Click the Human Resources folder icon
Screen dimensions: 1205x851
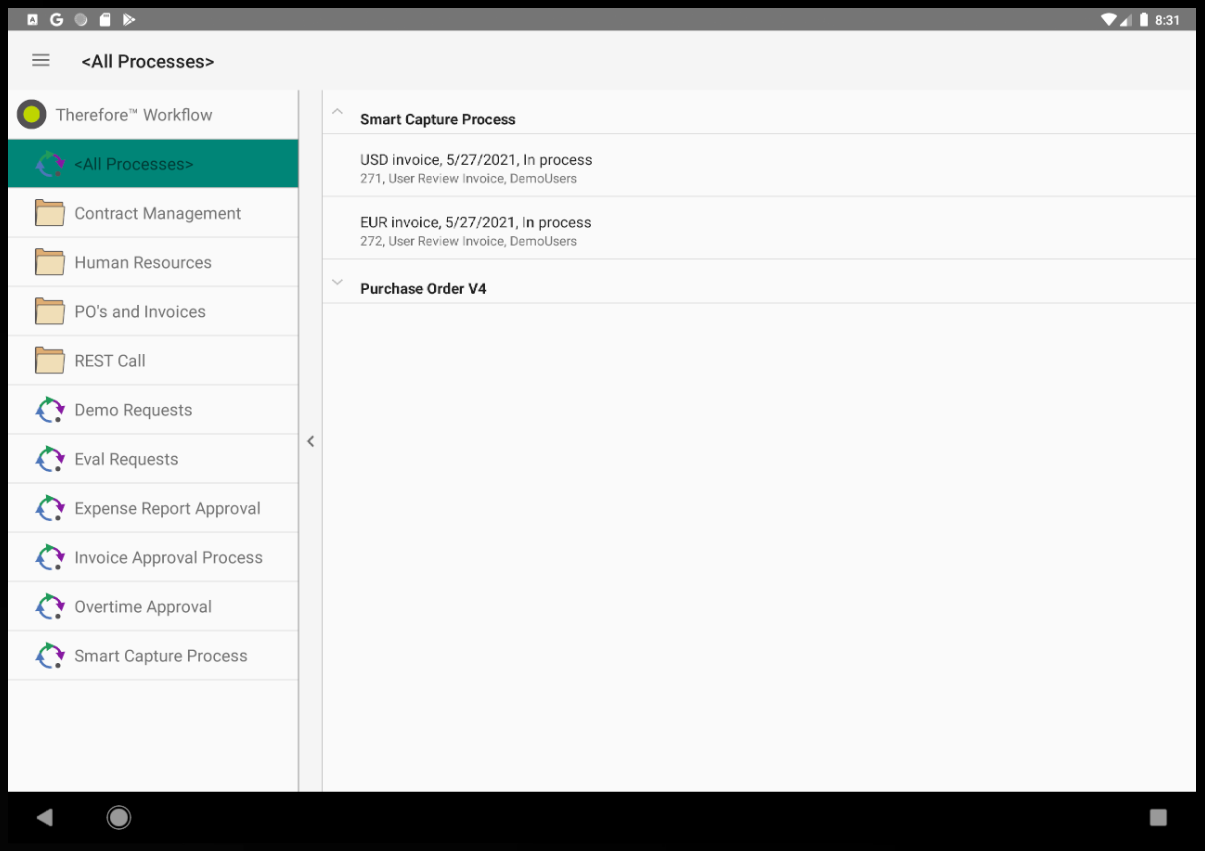[x=49, y=261]
